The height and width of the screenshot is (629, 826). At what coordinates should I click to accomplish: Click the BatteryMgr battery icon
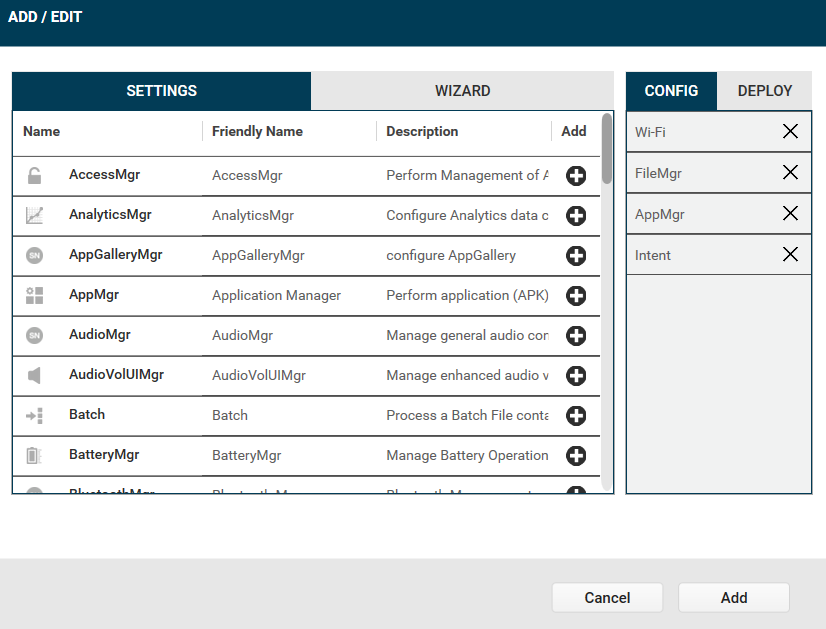[34, 456]
